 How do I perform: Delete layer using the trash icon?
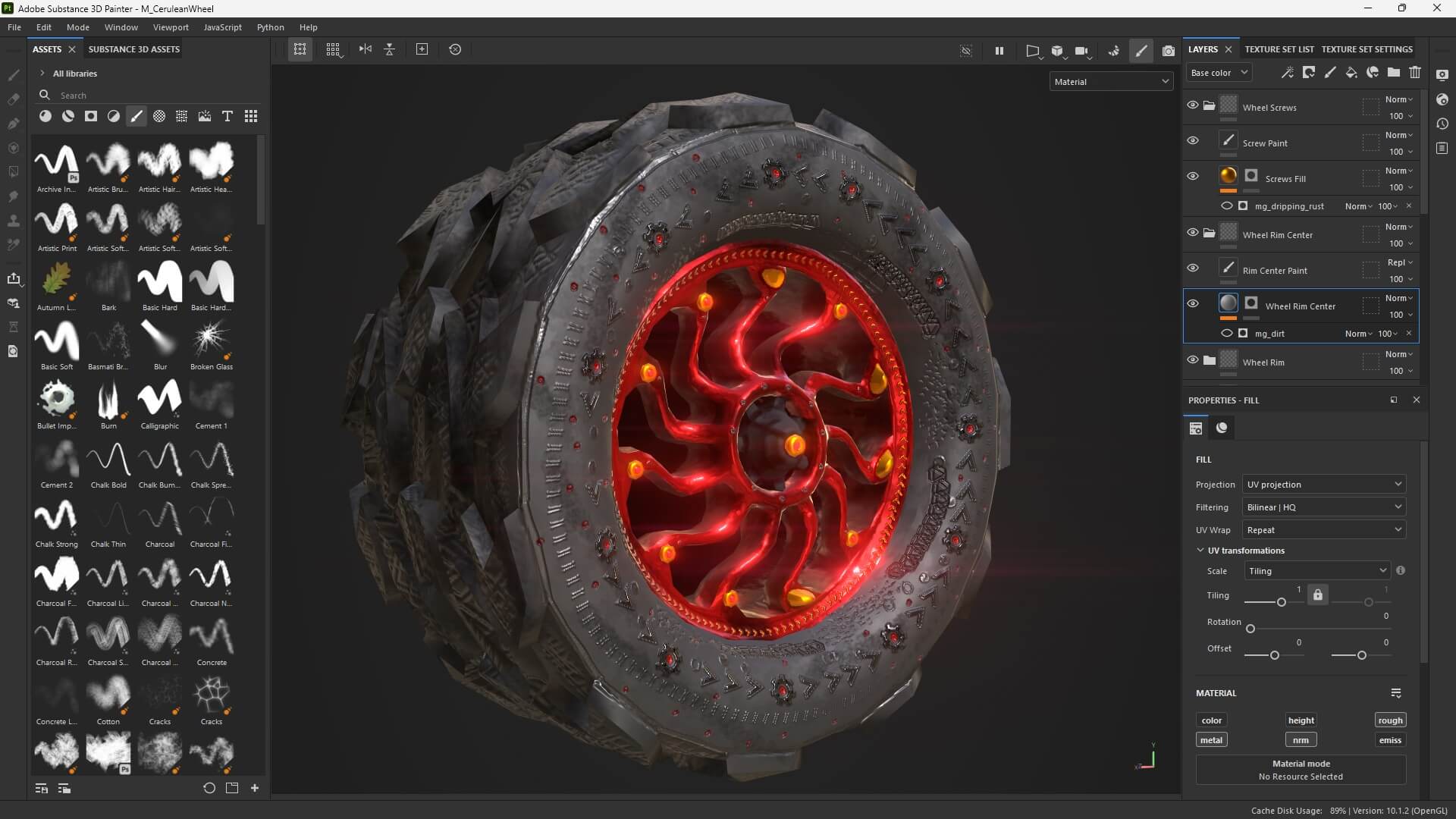1415,72
